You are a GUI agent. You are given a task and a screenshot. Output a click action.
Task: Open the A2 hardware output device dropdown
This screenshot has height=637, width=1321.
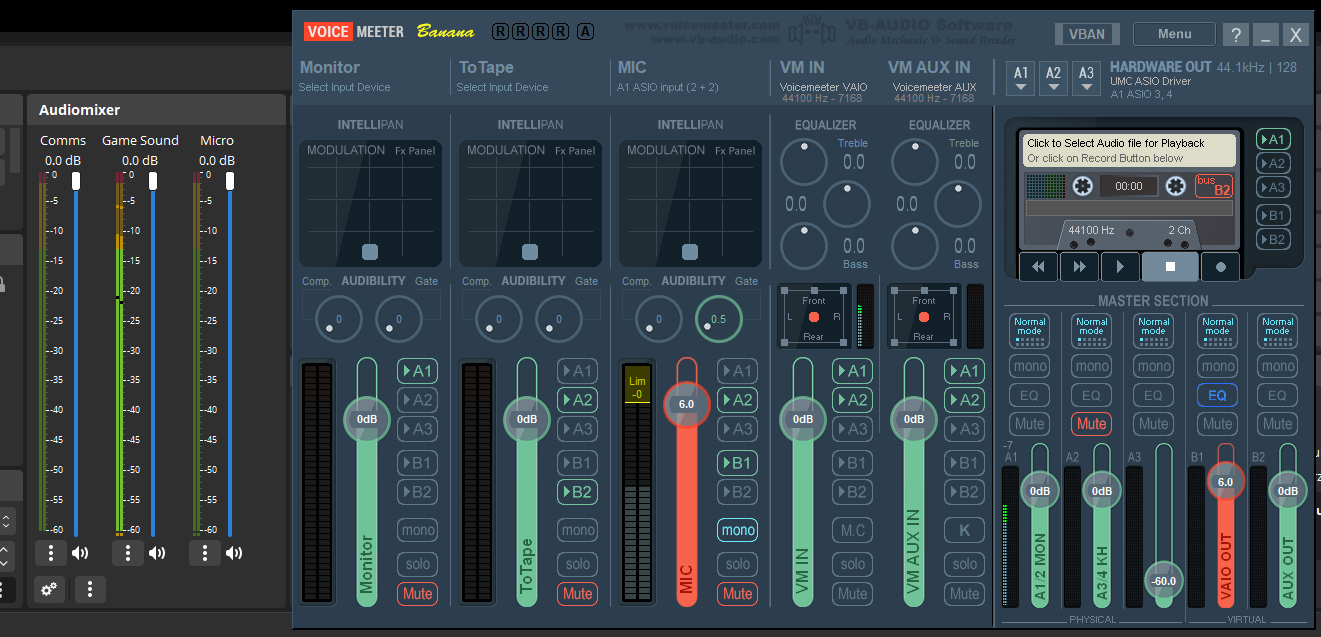click(1054, 78)
